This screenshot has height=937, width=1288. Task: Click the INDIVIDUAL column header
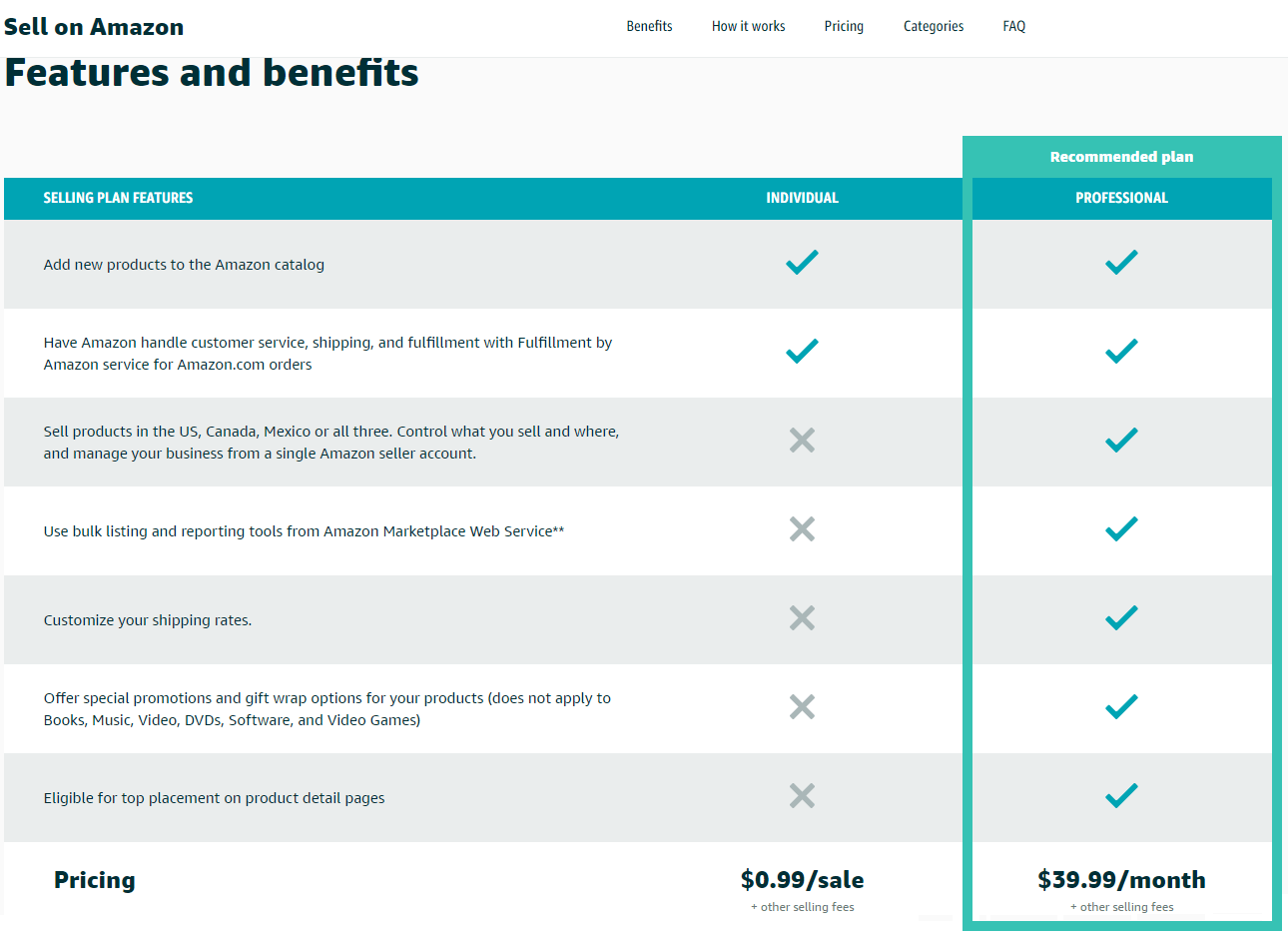pos(802,198)
